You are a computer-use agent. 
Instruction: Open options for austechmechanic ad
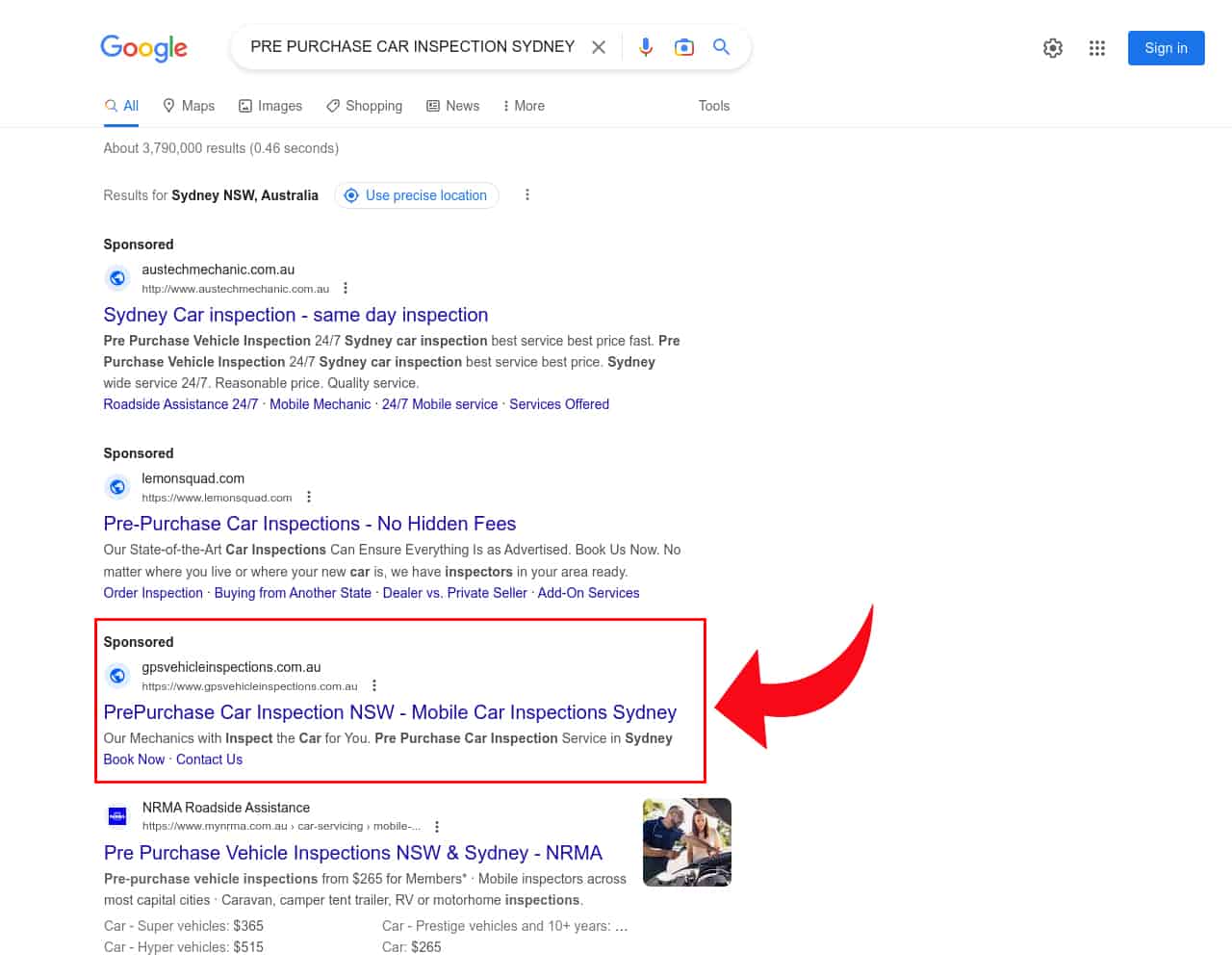point(346,289)
